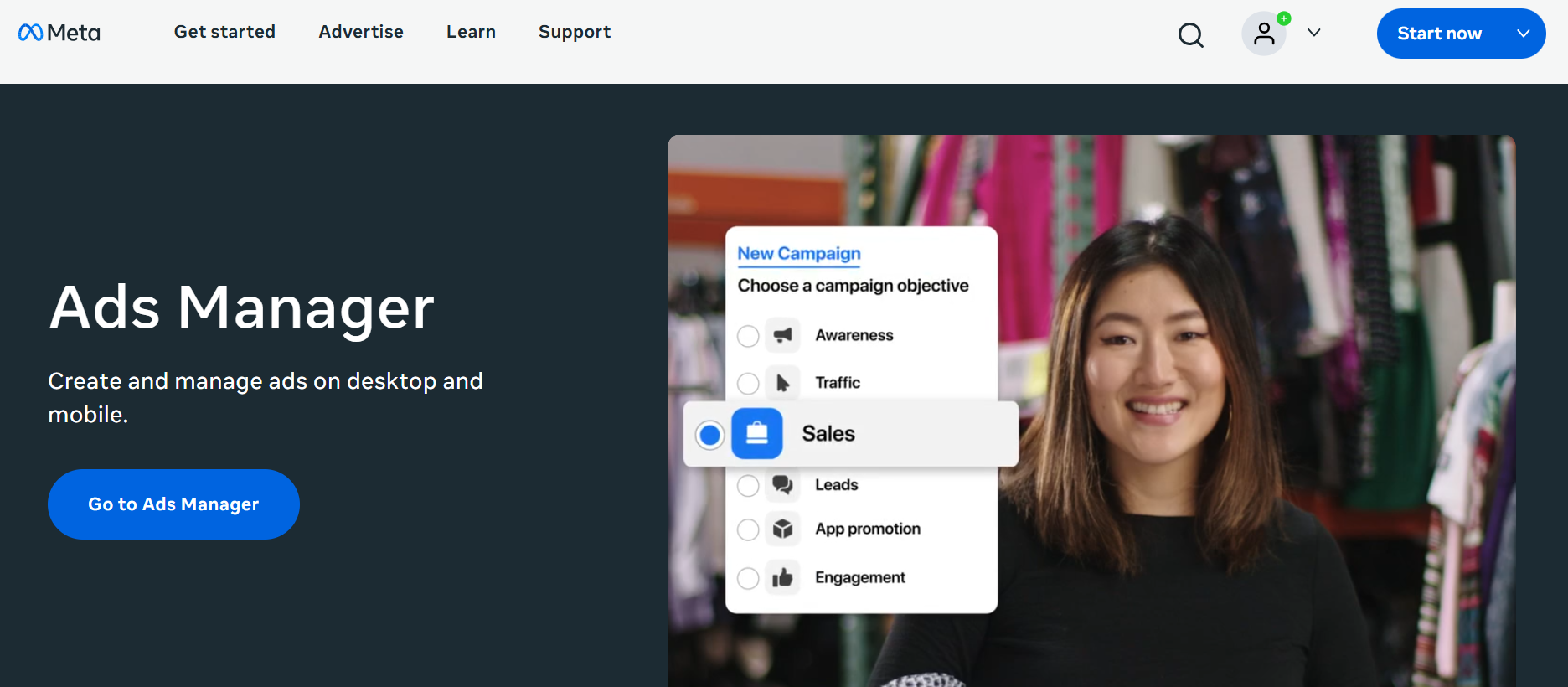Click the New Campaign link text
The height and width of the screenshot is (687, 1568).
799,253
